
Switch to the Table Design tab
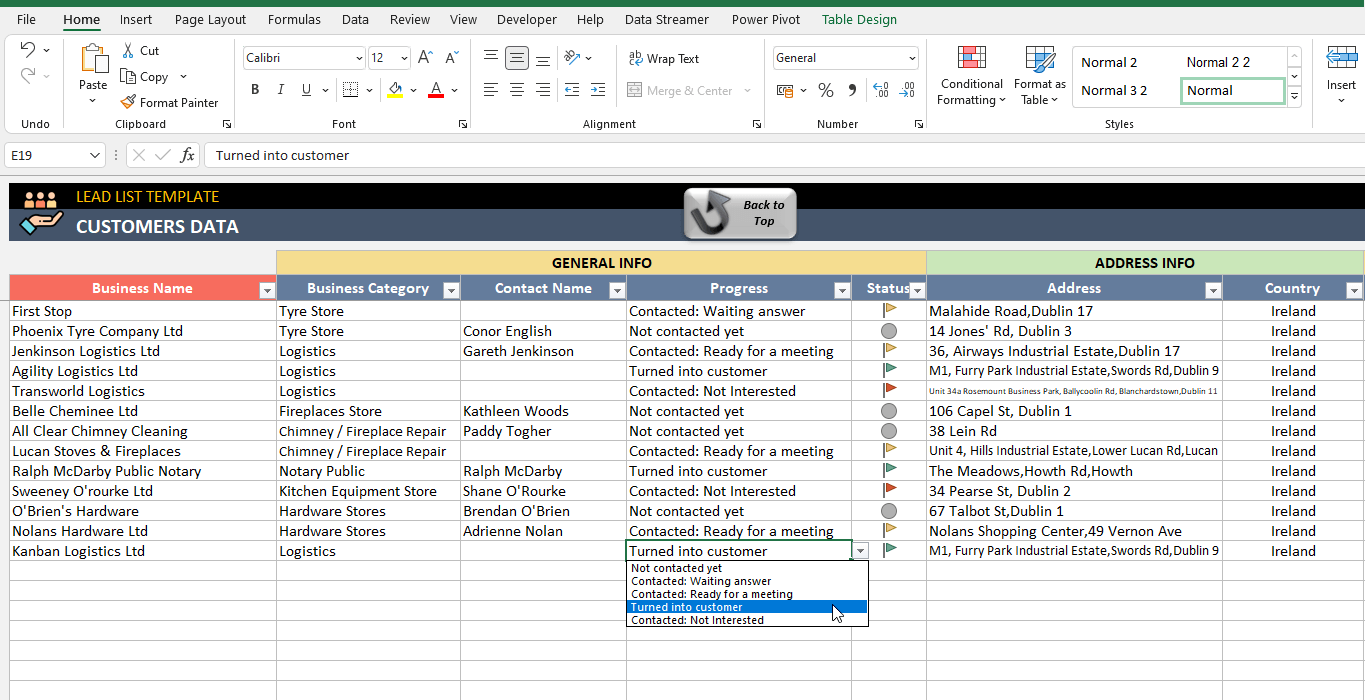point(859,19)
